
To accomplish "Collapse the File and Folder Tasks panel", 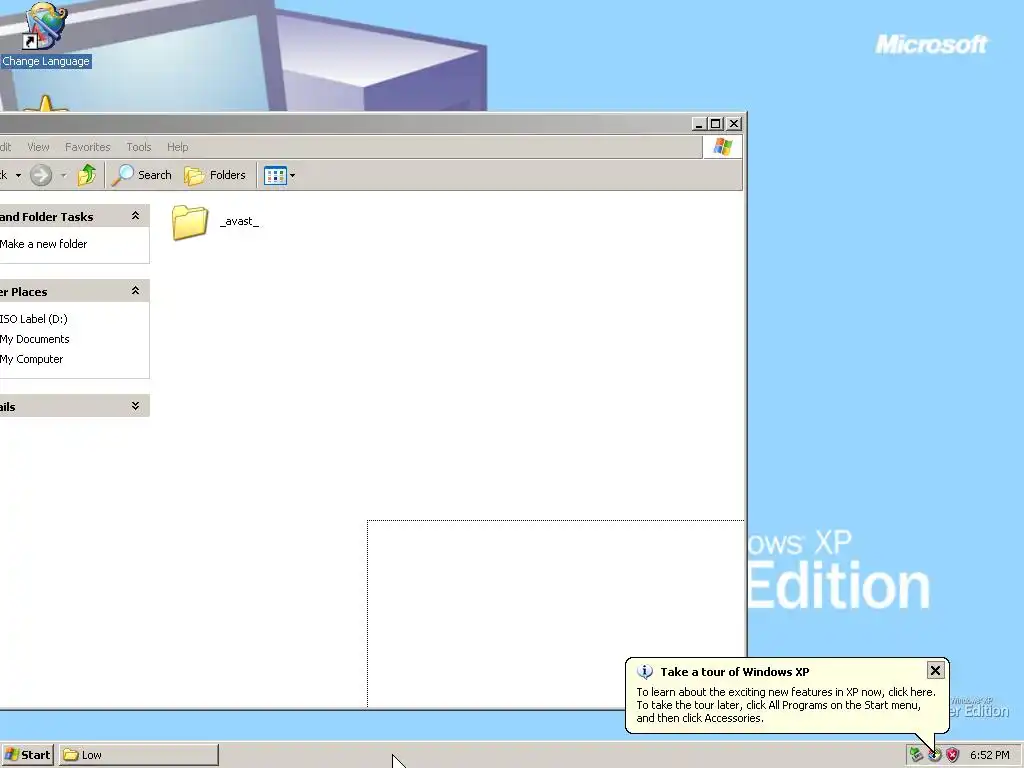I will coord(135,216).
